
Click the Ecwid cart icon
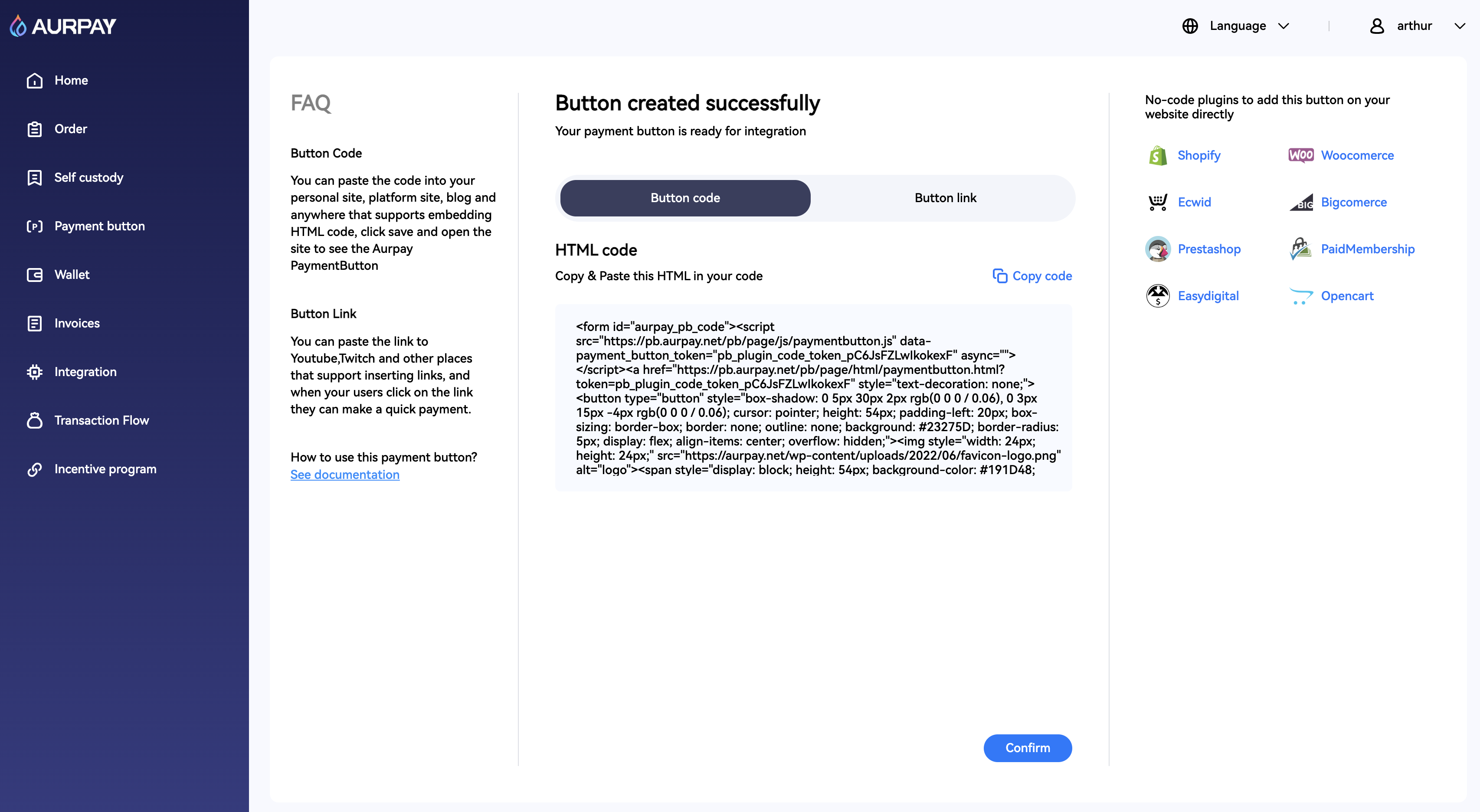point(1158,202)
